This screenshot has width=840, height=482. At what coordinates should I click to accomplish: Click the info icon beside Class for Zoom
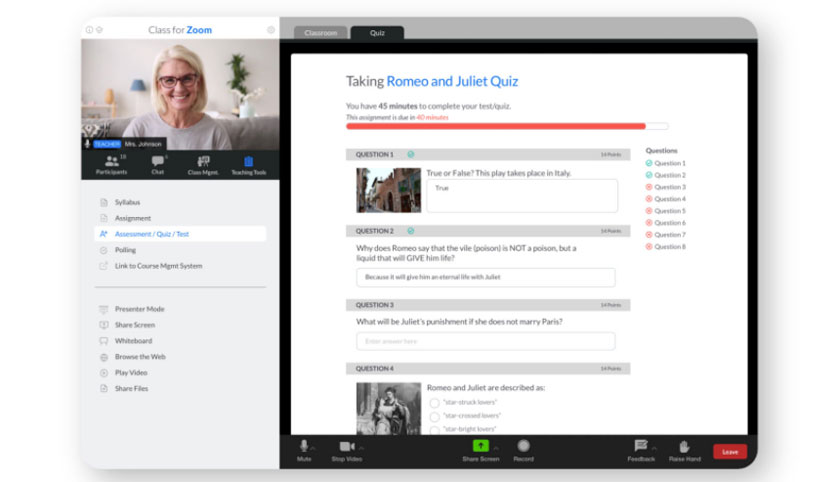tap(89, 30)
